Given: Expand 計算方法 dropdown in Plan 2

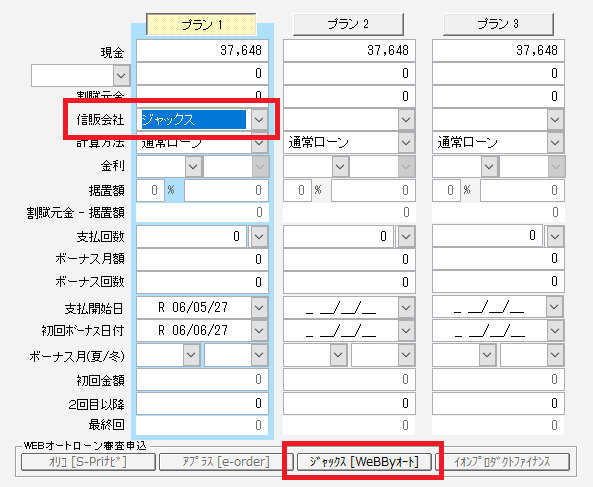Looking at the screenshot, I should point(406,143).
